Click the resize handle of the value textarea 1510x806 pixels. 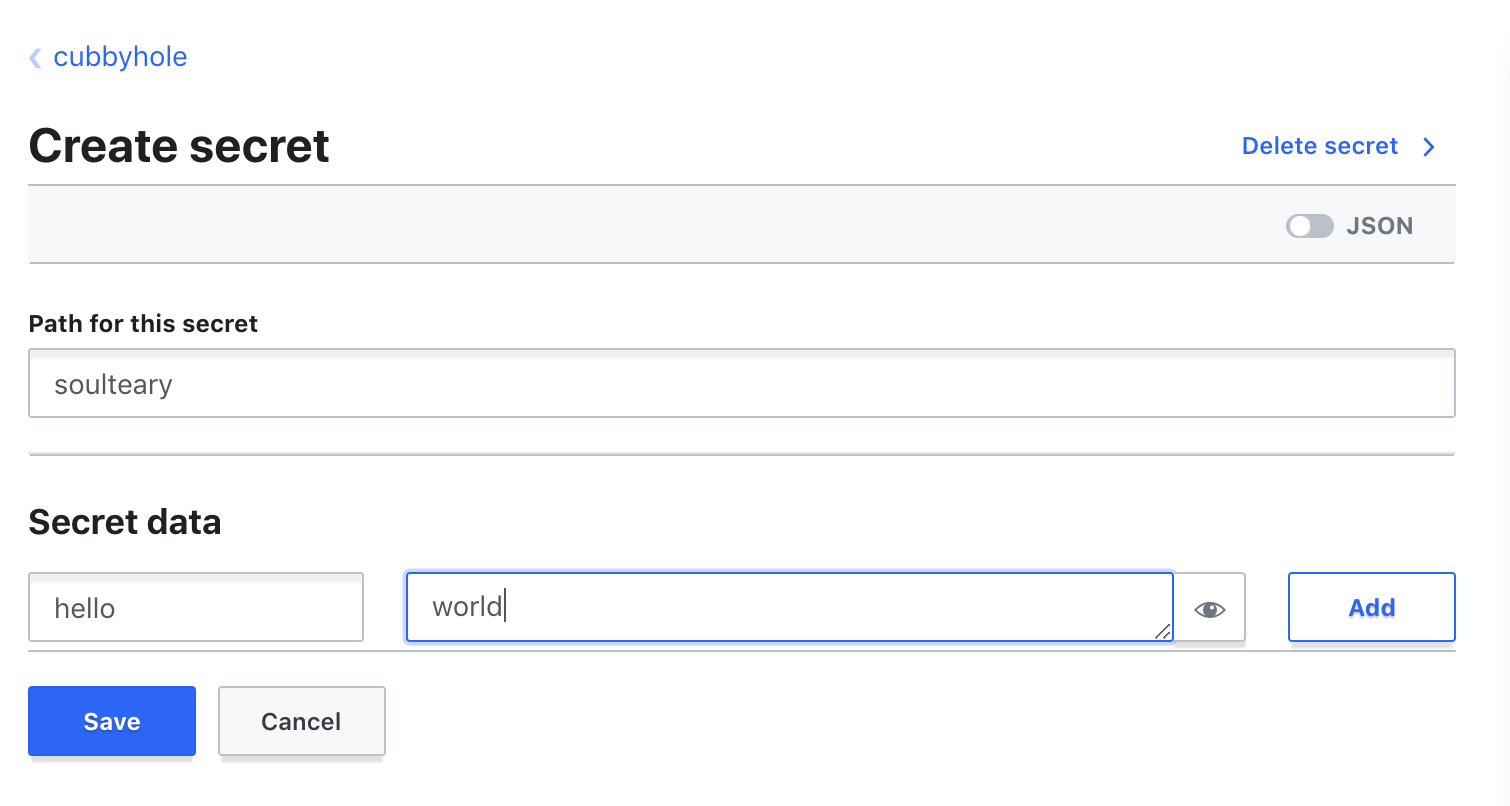pos(1162,631)
